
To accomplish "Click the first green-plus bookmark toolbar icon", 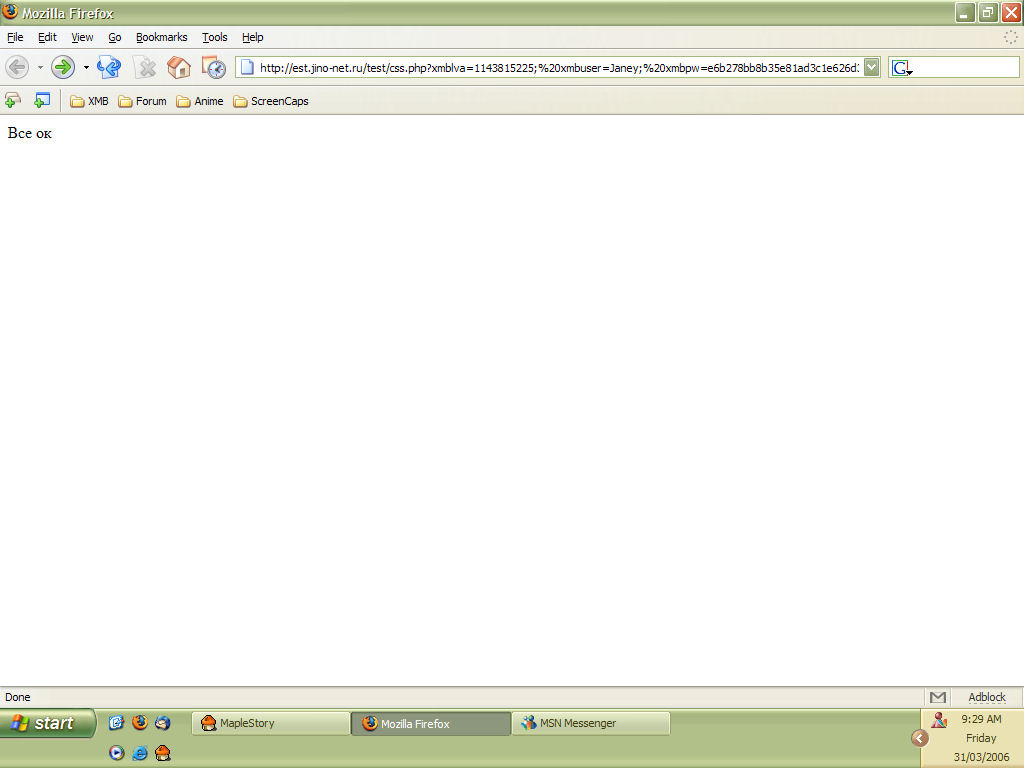I will (13, 101).
